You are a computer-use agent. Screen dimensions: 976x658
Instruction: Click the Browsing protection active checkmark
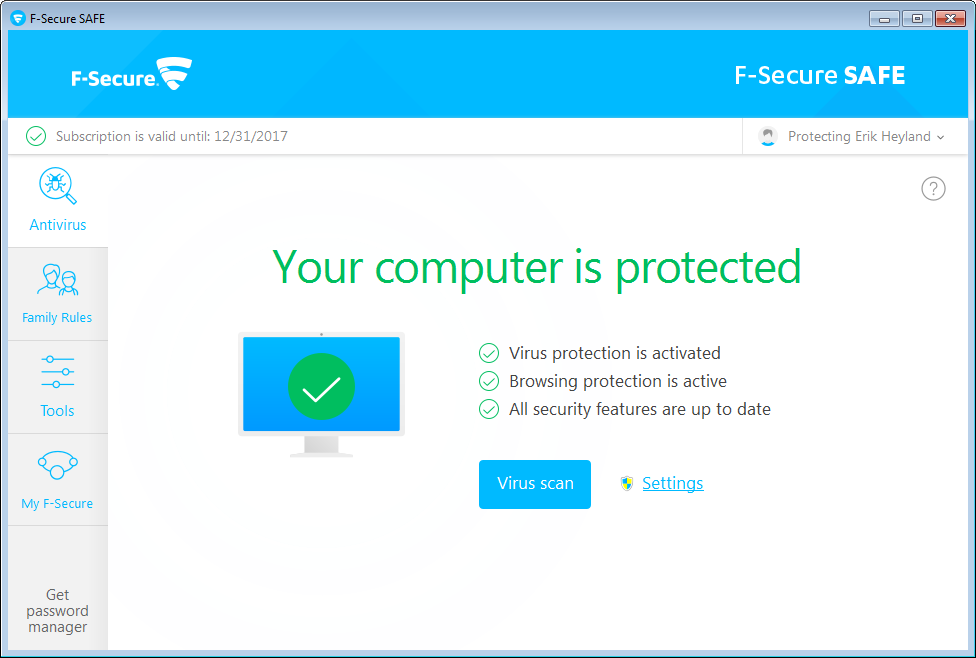click(489, 381)
